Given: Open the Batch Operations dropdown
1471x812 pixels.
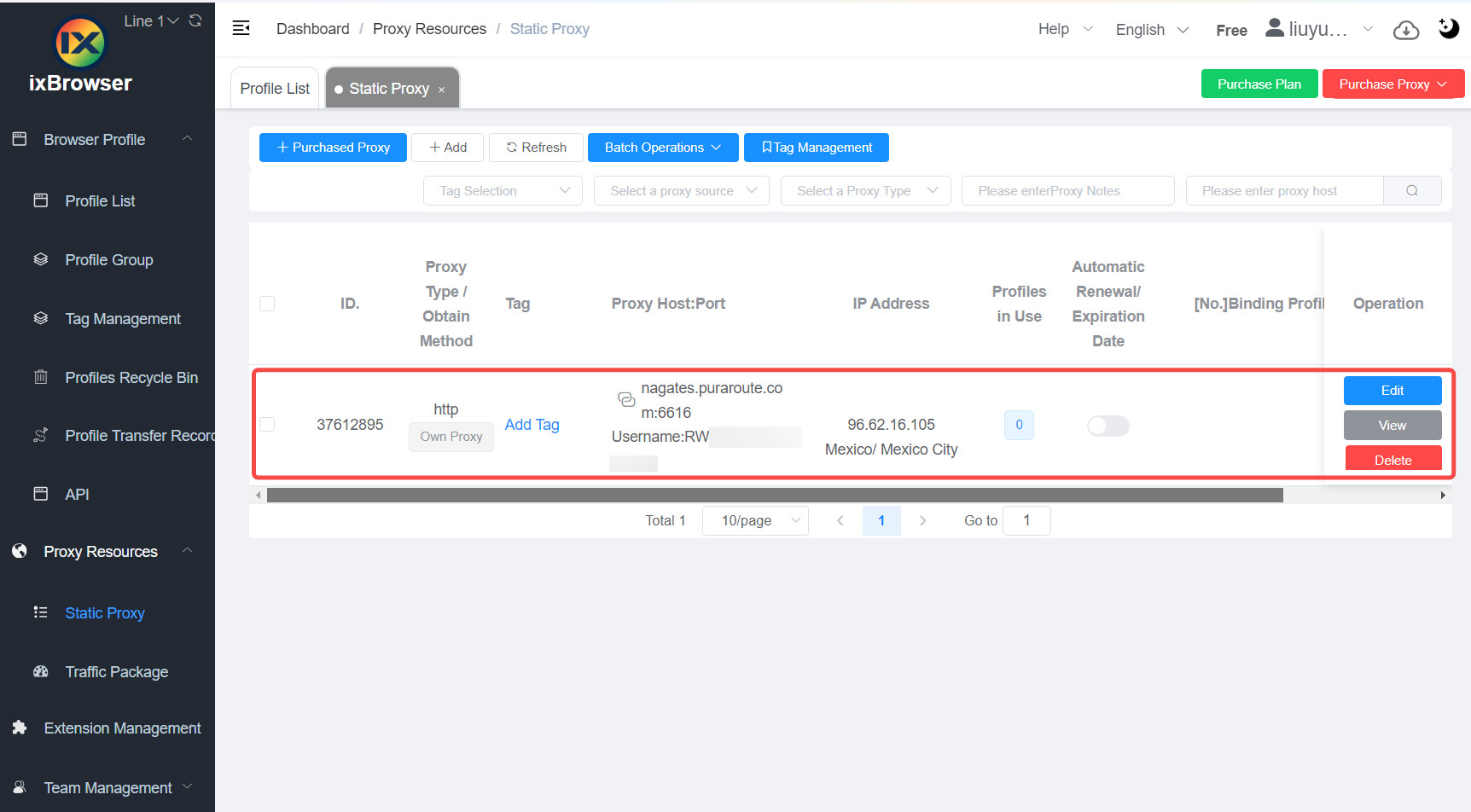Looking at the screenshot, I should pyautogui.click(x=663, y=148).
